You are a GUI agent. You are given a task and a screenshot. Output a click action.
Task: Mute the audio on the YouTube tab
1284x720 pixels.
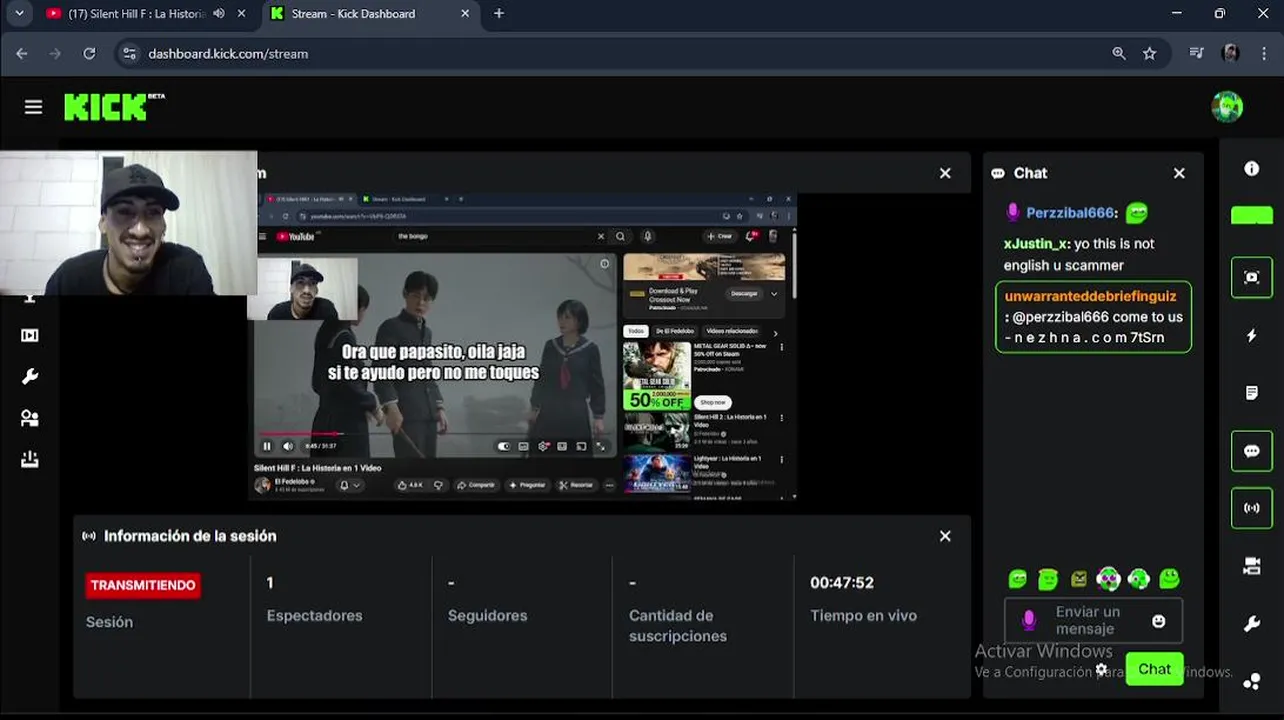[219, 14]
